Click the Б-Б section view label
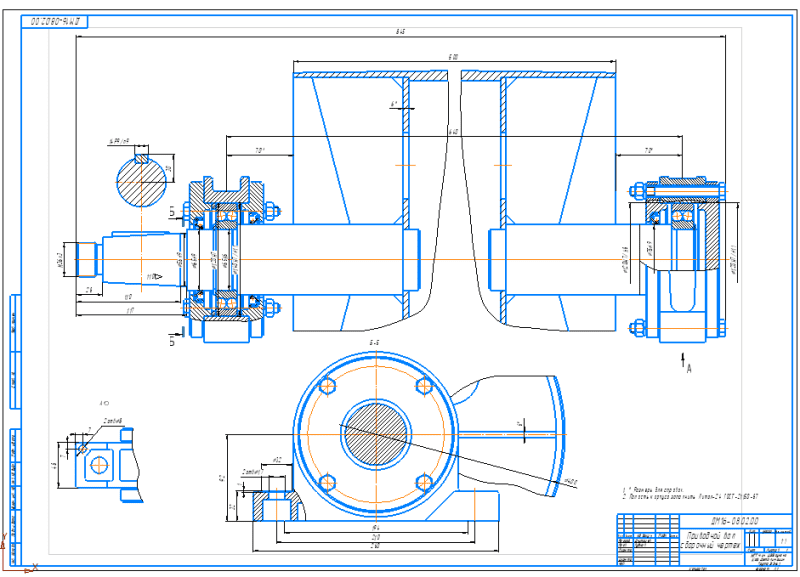The image size is (800, 577). 374,343
